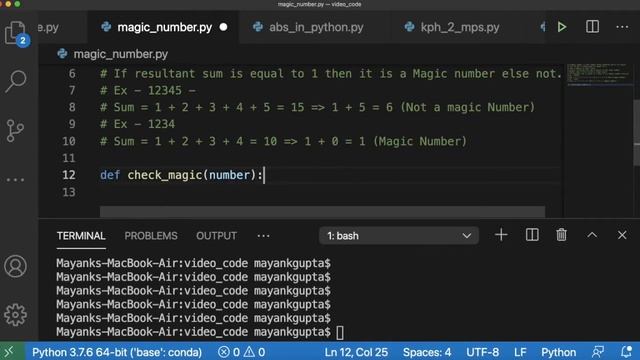The width and height of the screenshot is (640, 360).
Task: Open the Explorer view in activity bar
Action: coord(16,33)
